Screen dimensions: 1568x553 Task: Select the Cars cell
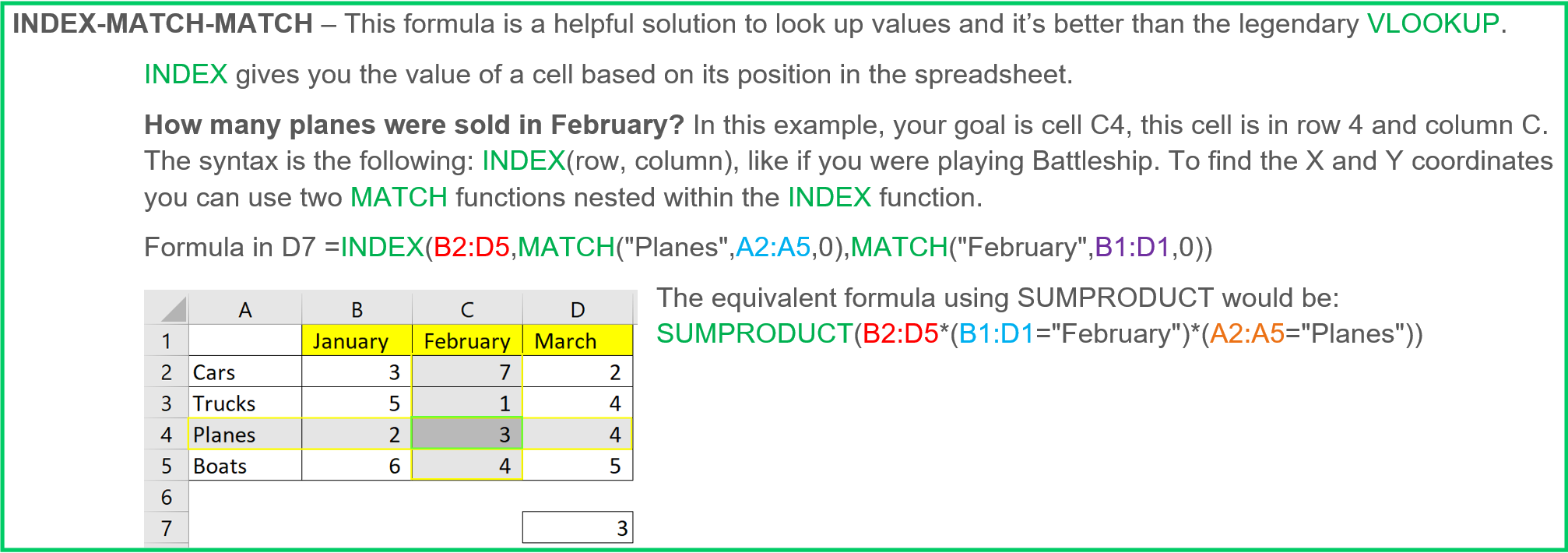click(245, 372)
